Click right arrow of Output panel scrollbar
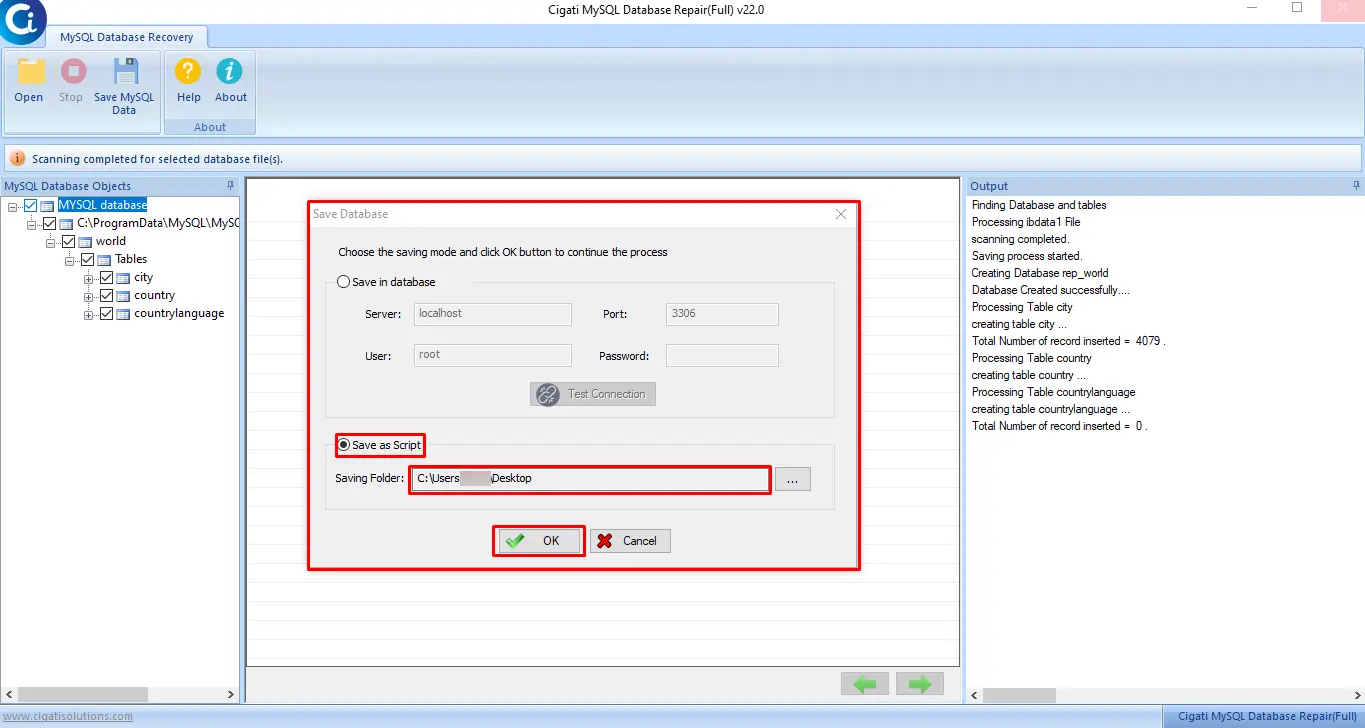 (1357, 694)
